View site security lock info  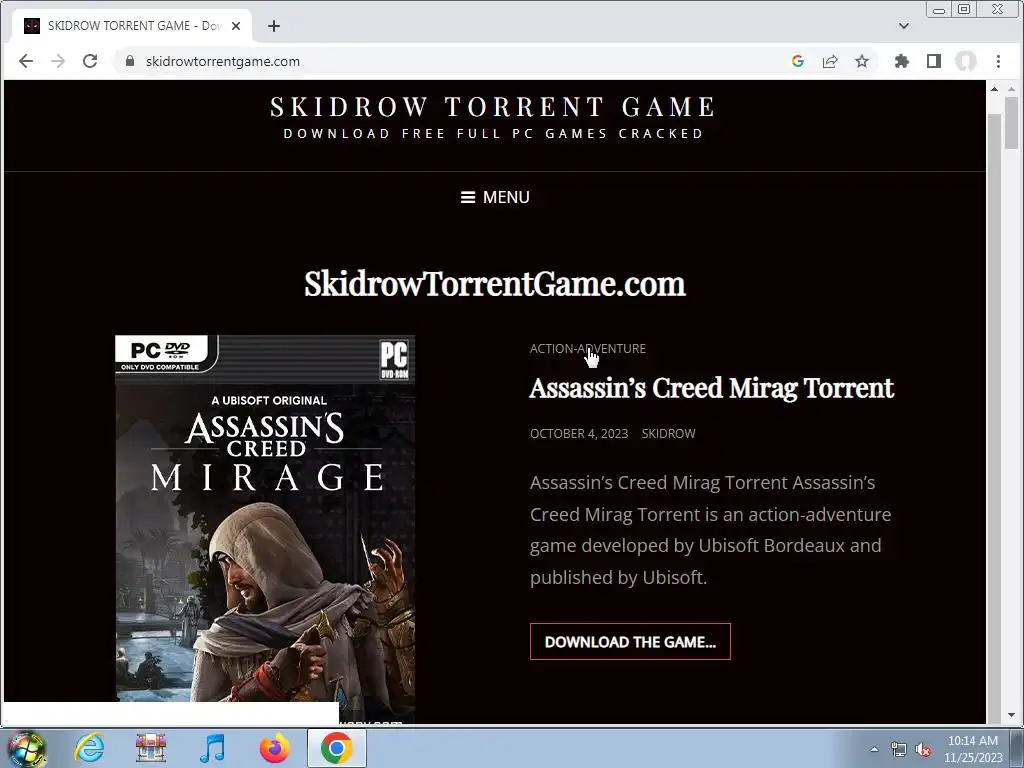pyautogui.click(x=130, y=61)
